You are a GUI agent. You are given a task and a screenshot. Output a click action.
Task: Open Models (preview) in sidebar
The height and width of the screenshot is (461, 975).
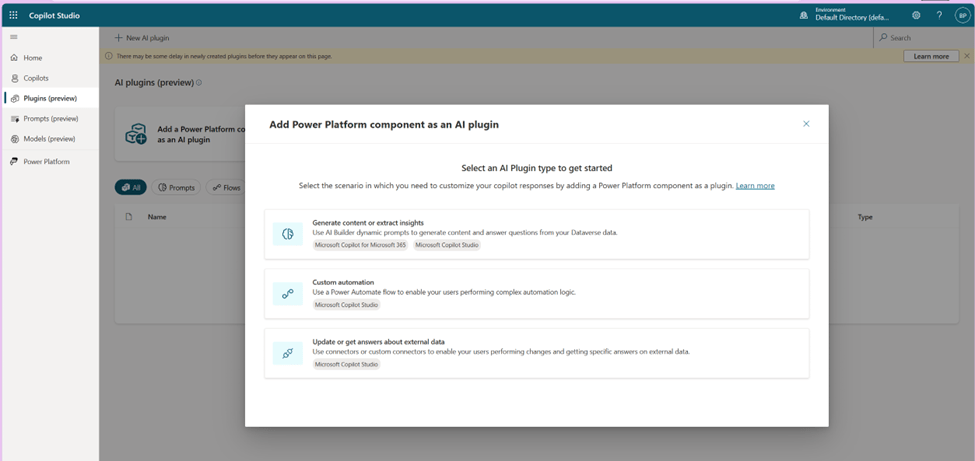[x=49, y=139]
